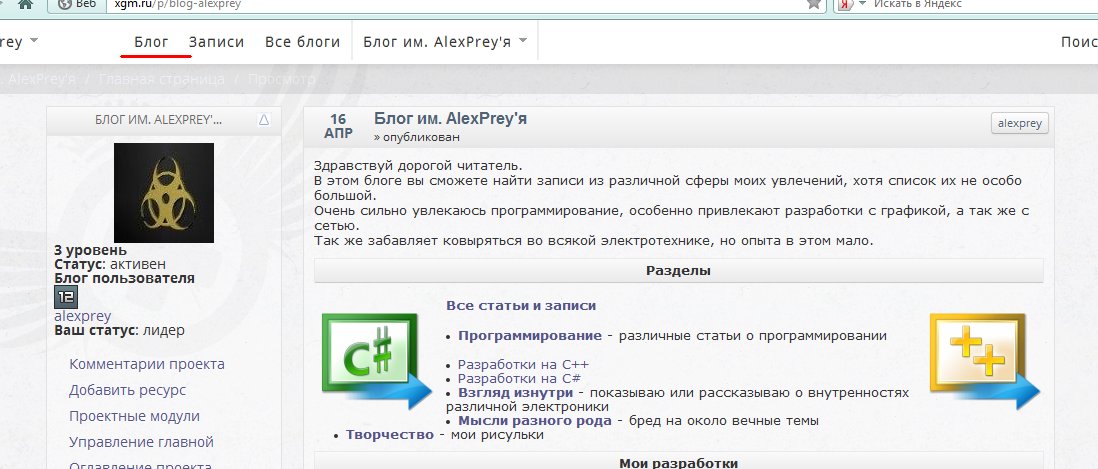Click the Главная страница breadcrumb
1098x469 pixels.
(x=162, y=79)
